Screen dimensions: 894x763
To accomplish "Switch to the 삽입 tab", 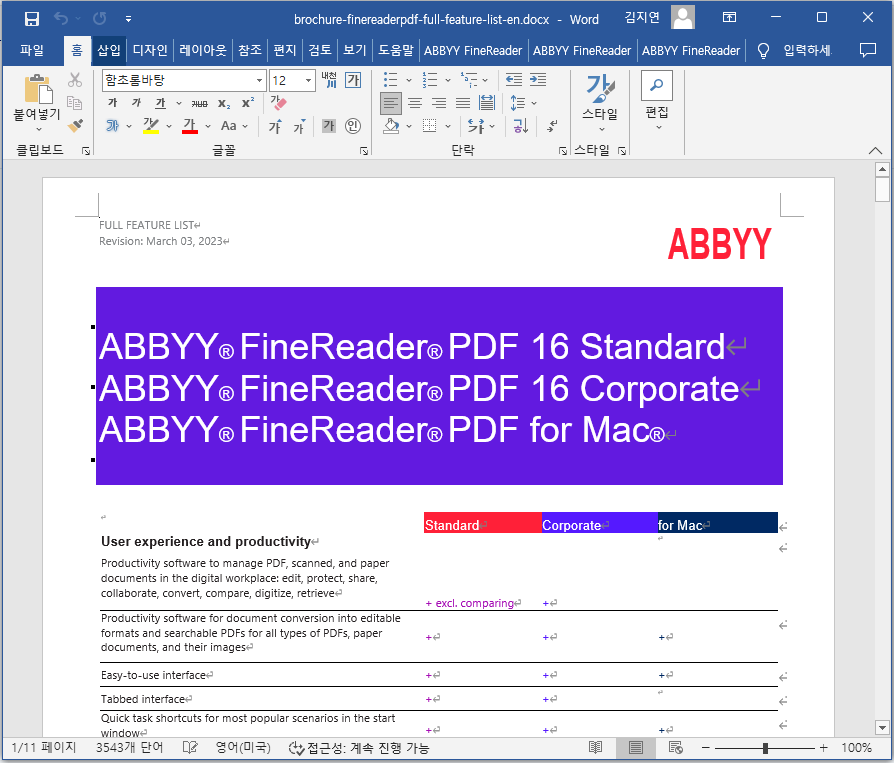I will coord(109,50).
